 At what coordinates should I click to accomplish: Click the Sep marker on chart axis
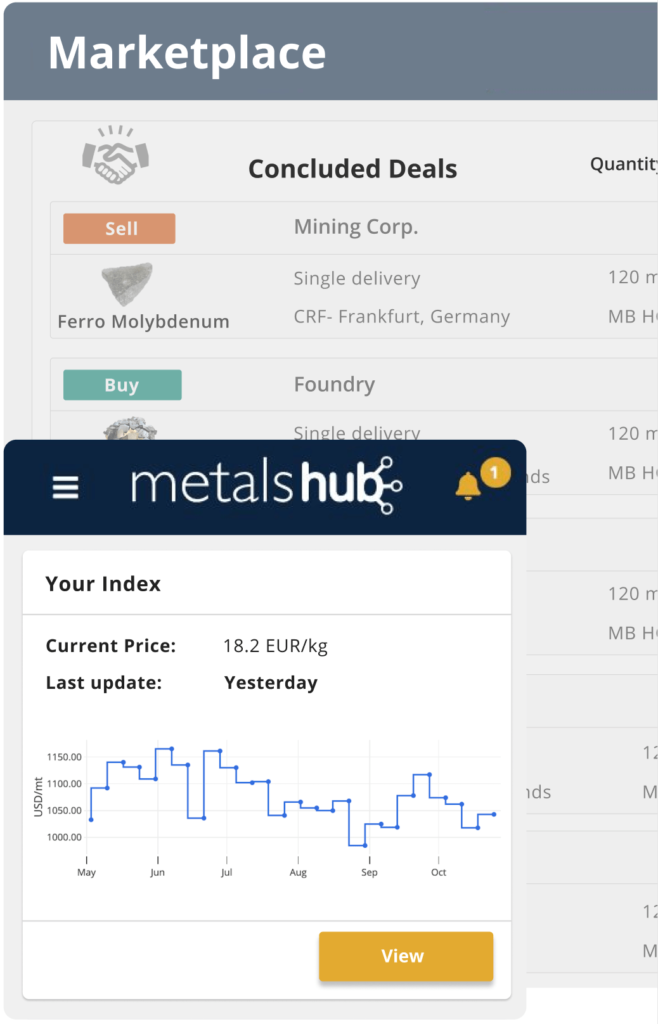pos(369,872)
